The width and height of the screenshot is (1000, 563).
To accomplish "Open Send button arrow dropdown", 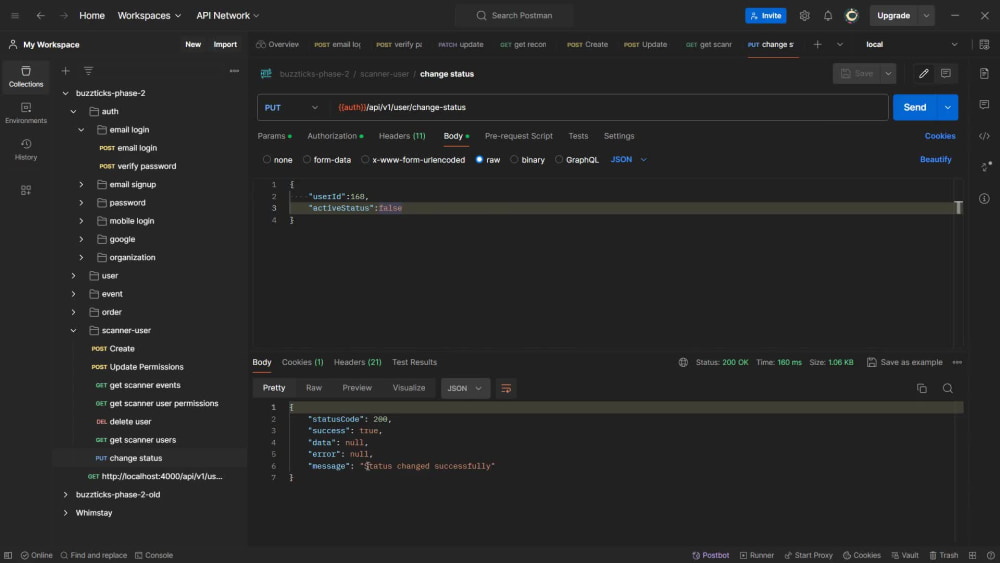I will 948,107.
